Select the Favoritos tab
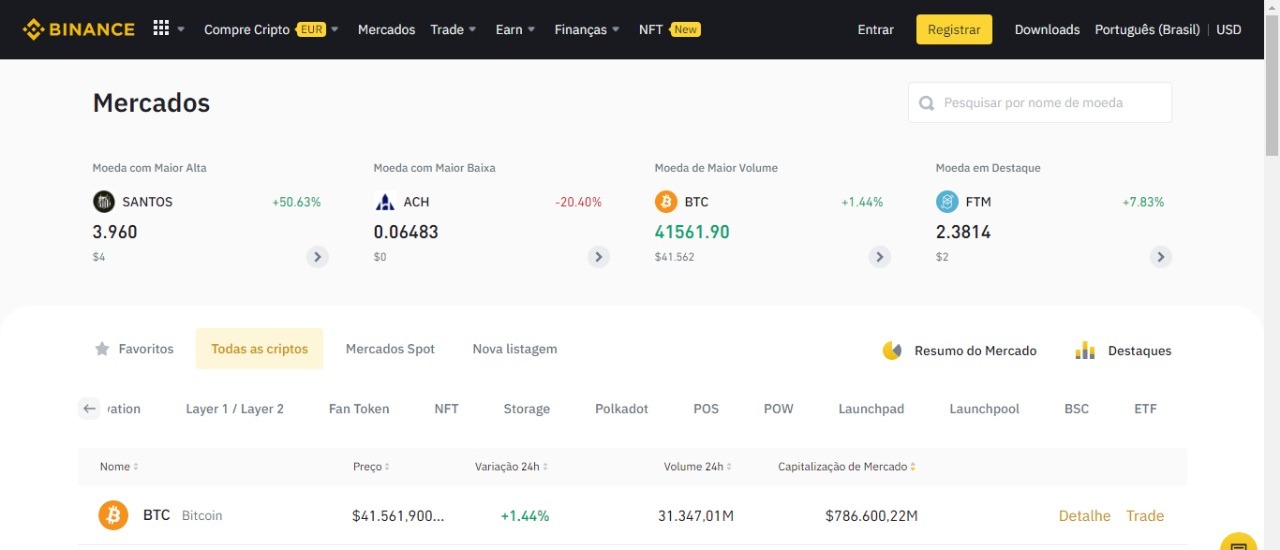1280x550 pixels. click(134, 349)
